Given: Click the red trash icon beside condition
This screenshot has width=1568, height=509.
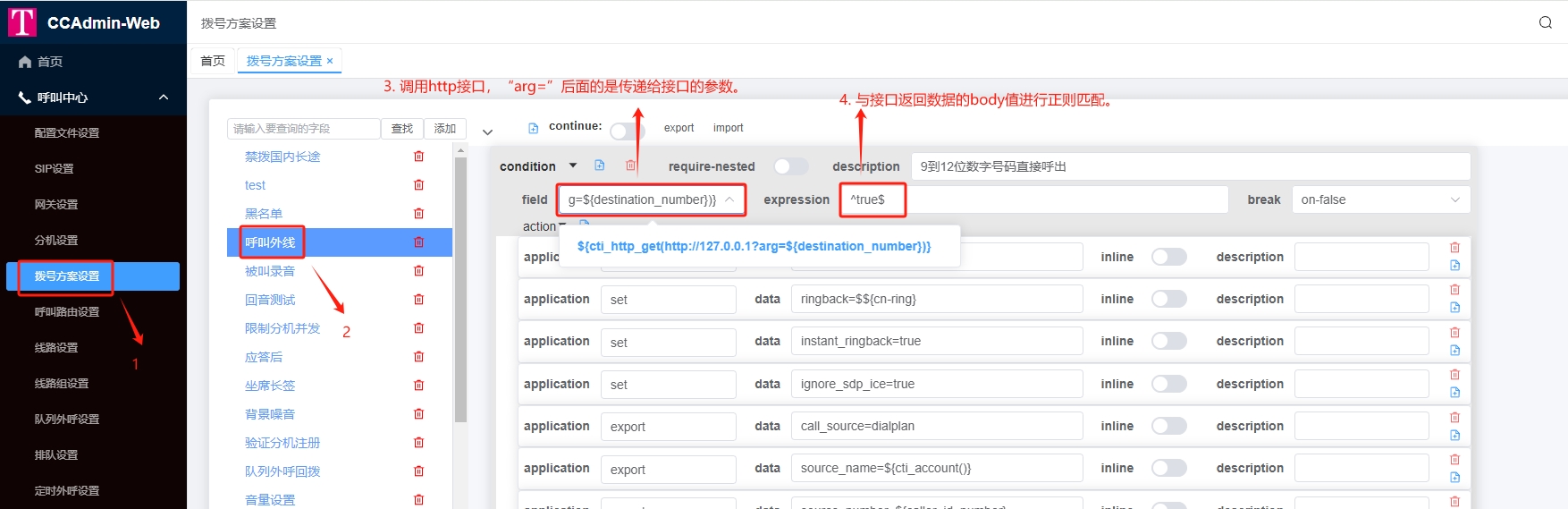Looking at the screenshot, I should 630,165.
